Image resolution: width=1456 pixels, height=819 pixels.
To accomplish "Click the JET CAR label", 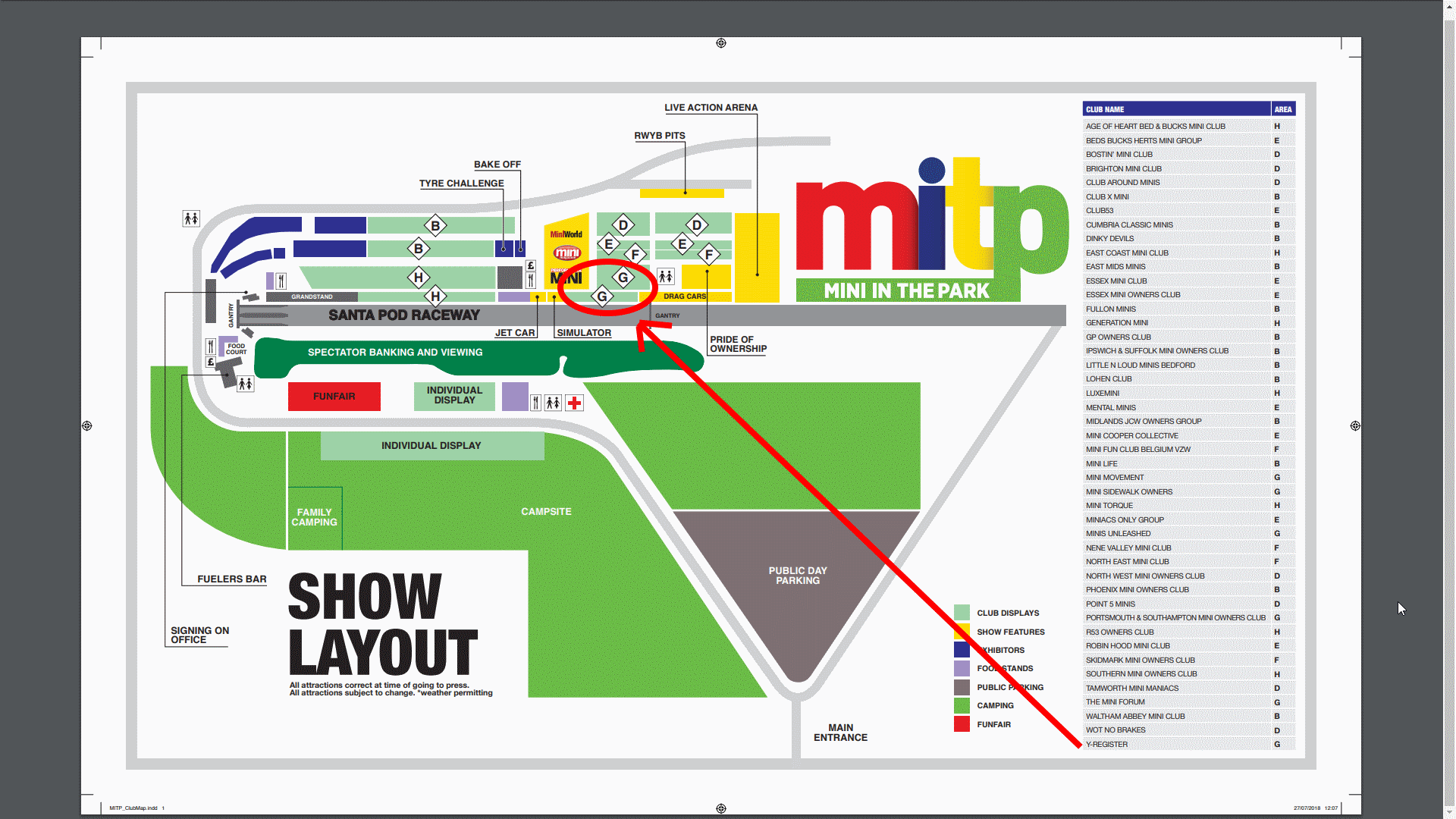I will 515,333.
